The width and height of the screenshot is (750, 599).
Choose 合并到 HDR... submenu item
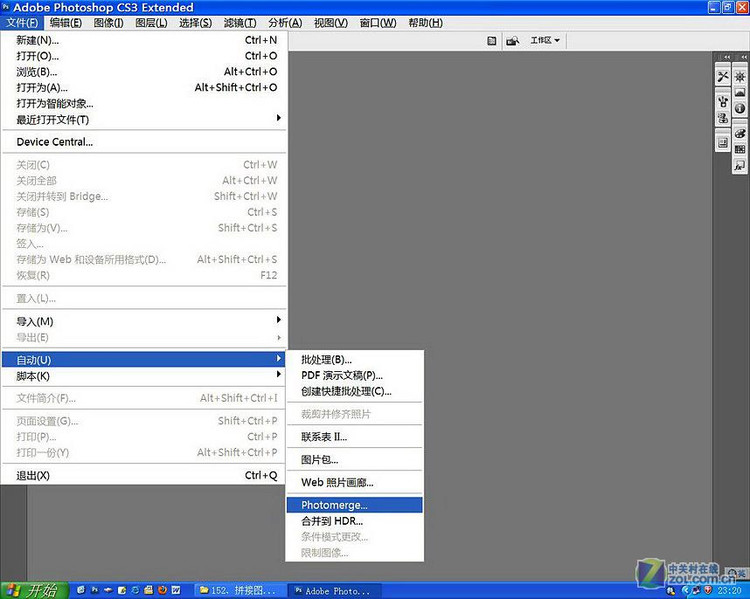(354, 521)
